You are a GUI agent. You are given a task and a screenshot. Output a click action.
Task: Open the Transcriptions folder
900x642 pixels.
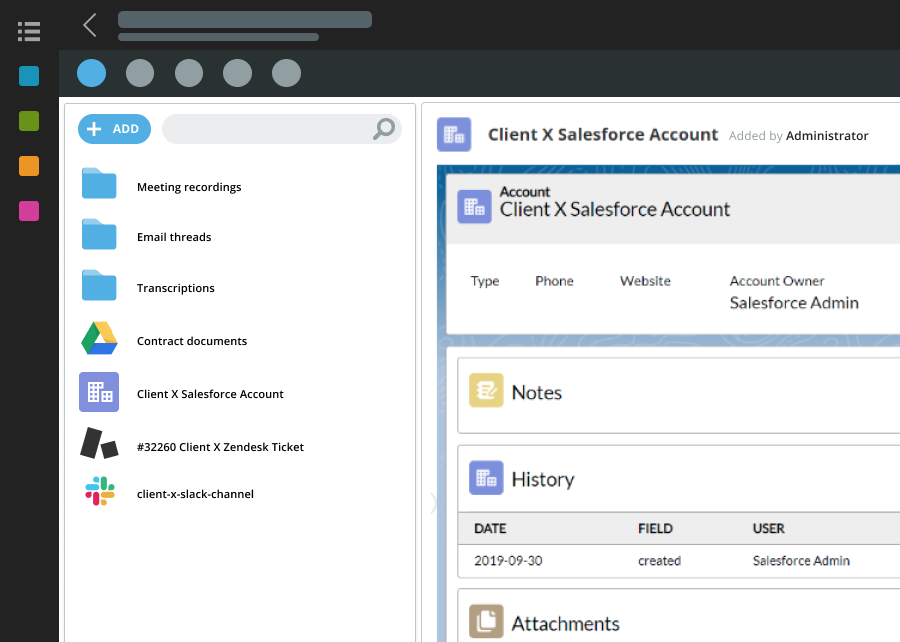pos(99,286)
